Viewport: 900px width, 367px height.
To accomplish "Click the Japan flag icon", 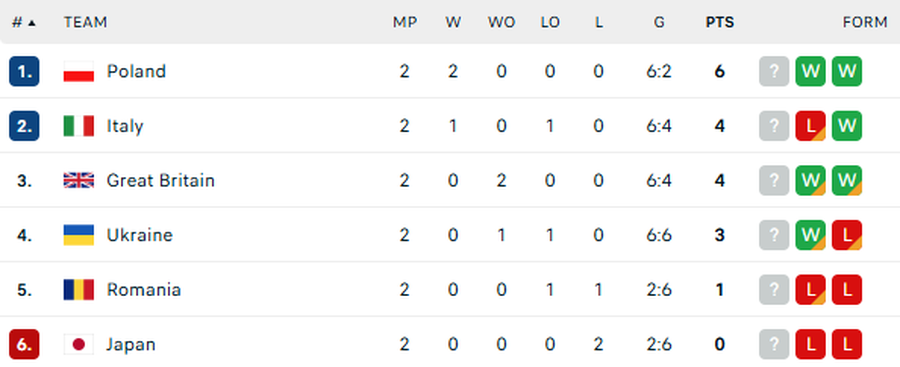I will pos(79,344).
